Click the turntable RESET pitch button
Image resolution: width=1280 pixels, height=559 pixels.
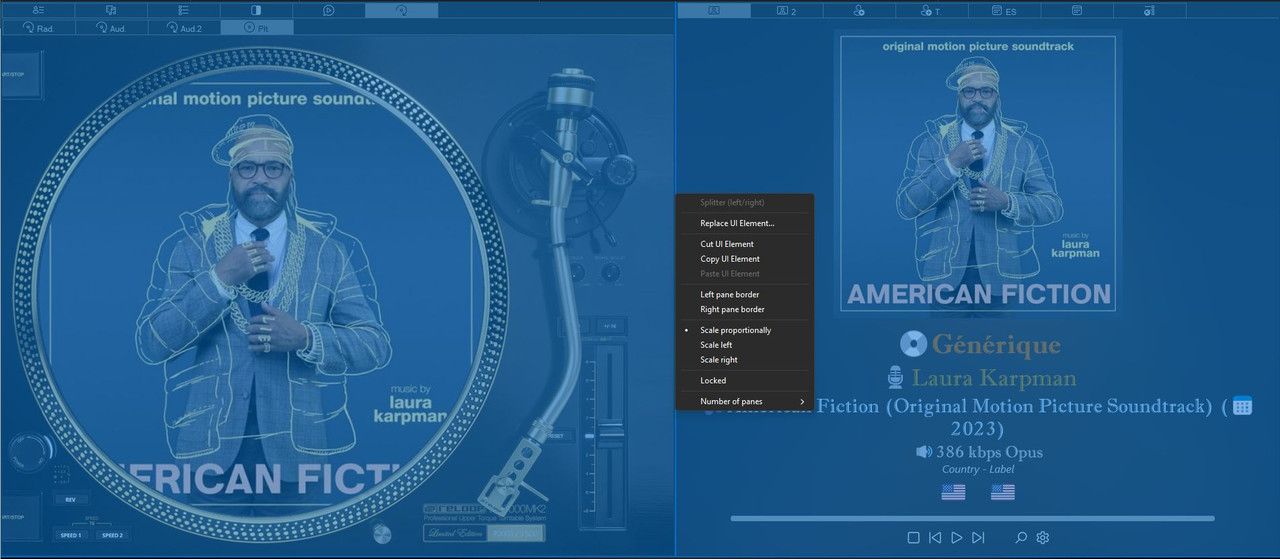[556, 436]
